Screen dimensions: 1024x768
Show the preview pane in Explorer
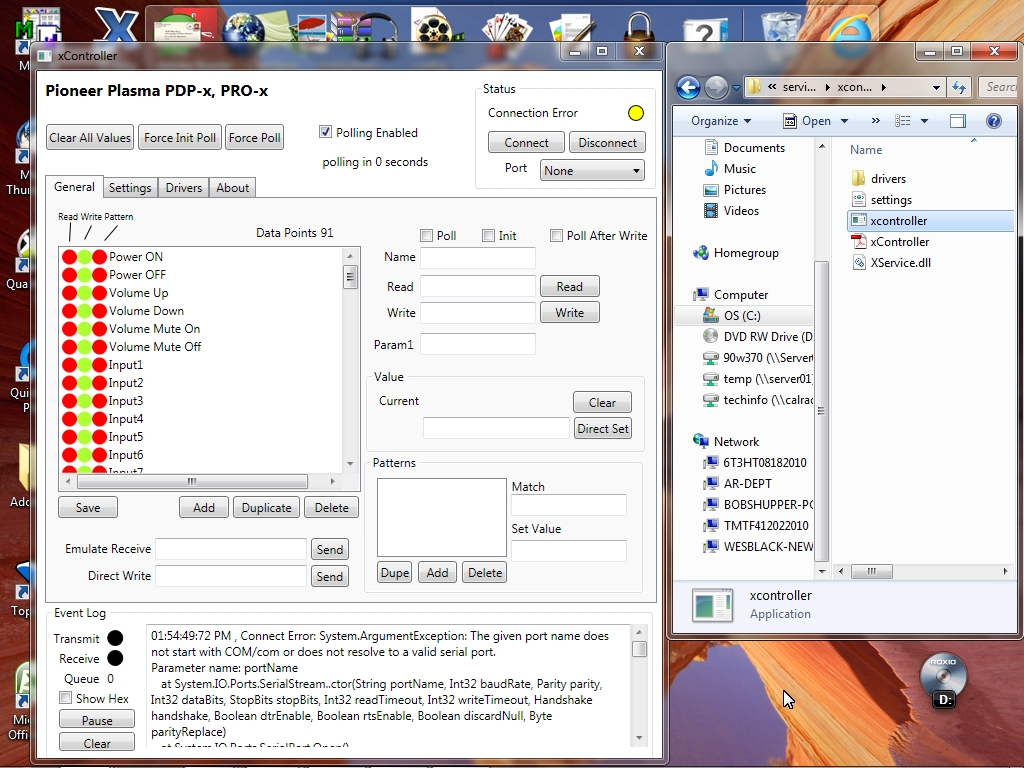click(957, 121)
